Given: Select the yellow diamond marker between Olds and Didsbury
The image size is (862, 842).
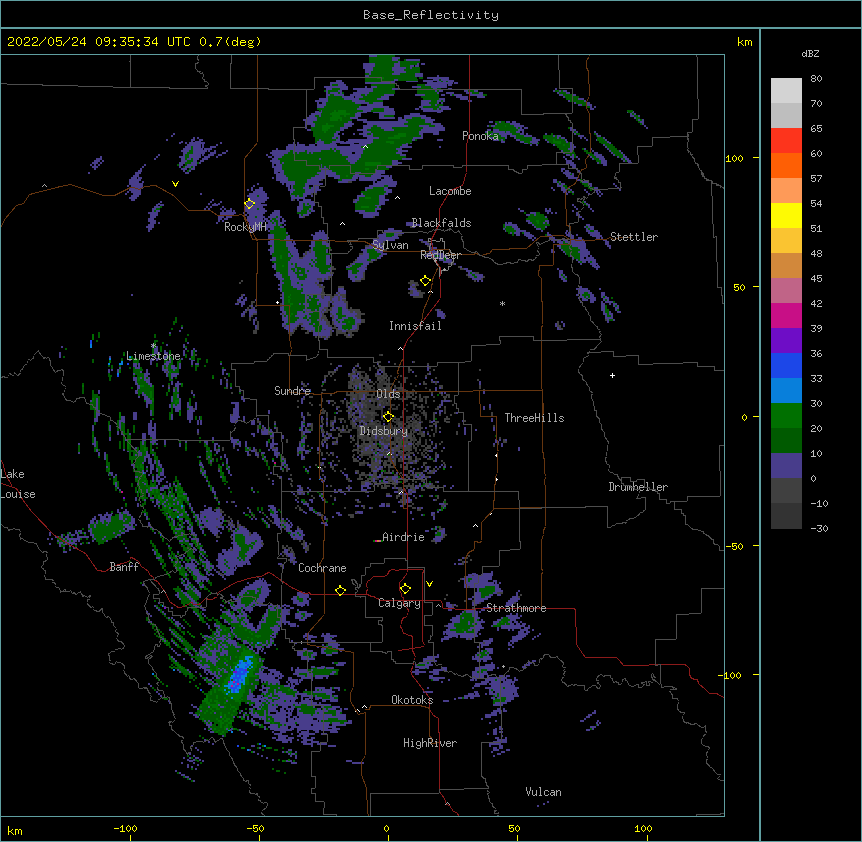Looking at the screenshot, I should tap(388, 417).
